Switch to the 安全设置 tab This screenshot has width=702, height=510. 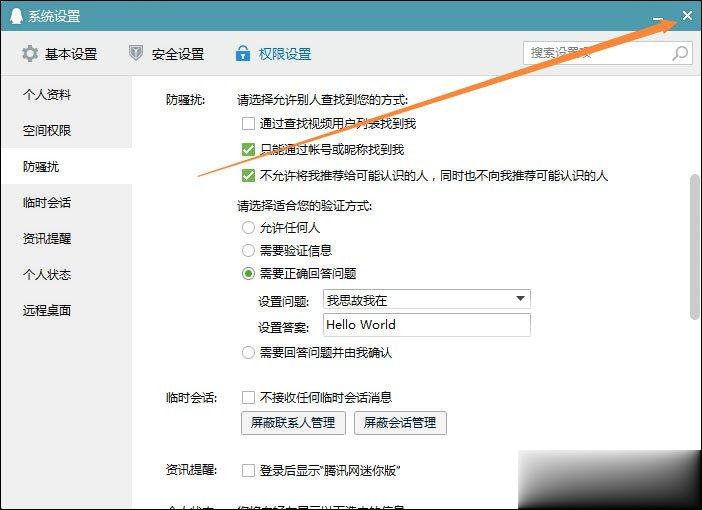pos(166,54)
